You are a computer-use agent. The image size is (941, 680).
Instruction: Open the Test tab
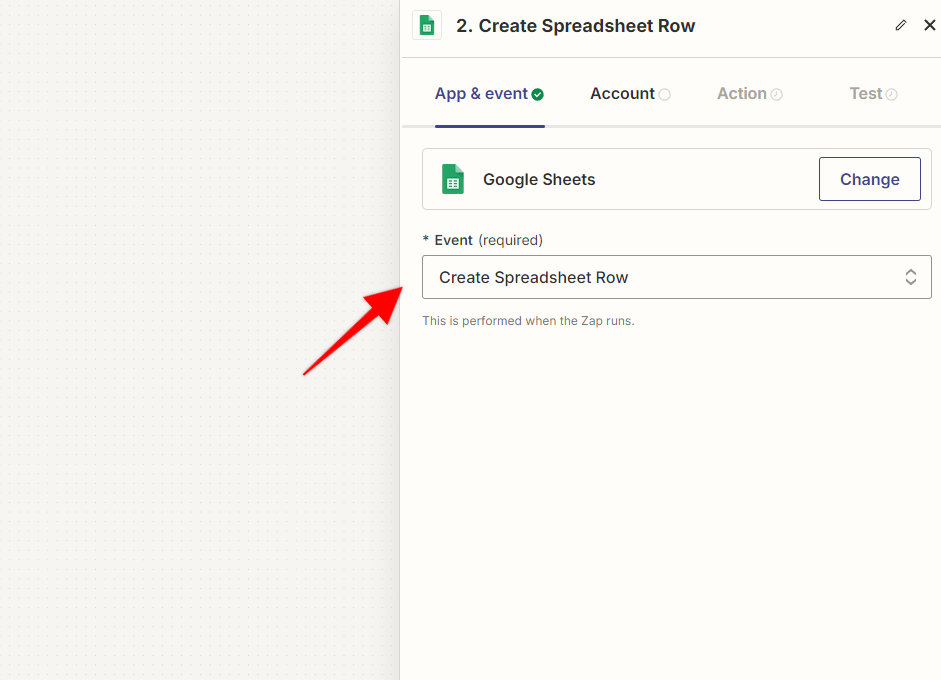coord(865,93)
